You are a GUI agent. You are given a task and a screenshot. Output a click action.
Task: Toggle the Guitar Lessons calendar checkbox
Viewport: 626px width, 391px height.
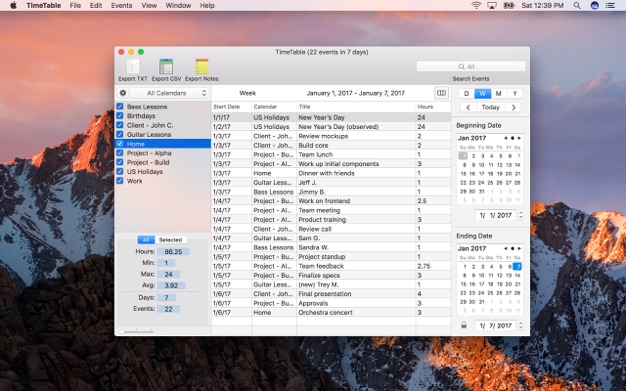(120, 134)
